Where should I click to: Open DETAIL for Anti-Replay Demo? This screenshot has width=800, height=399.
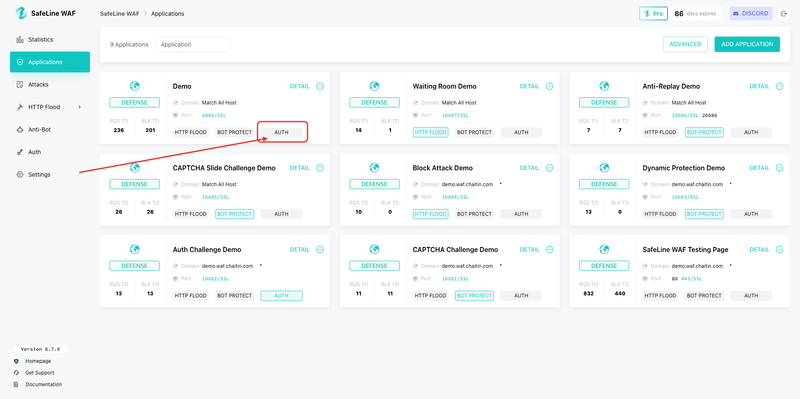pyautogui.click(x=759, y=86)
